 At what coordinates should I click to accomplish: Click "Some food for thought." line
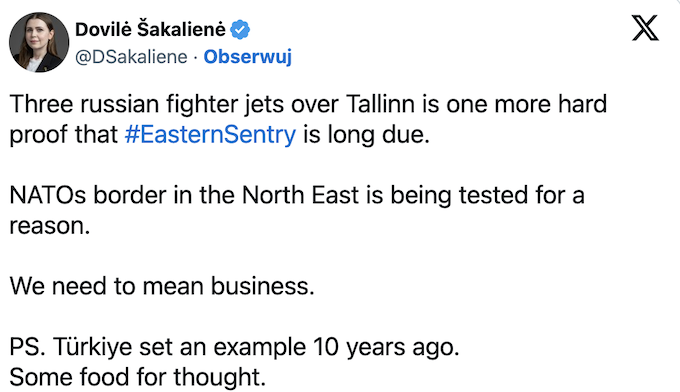tap(137, 376)
